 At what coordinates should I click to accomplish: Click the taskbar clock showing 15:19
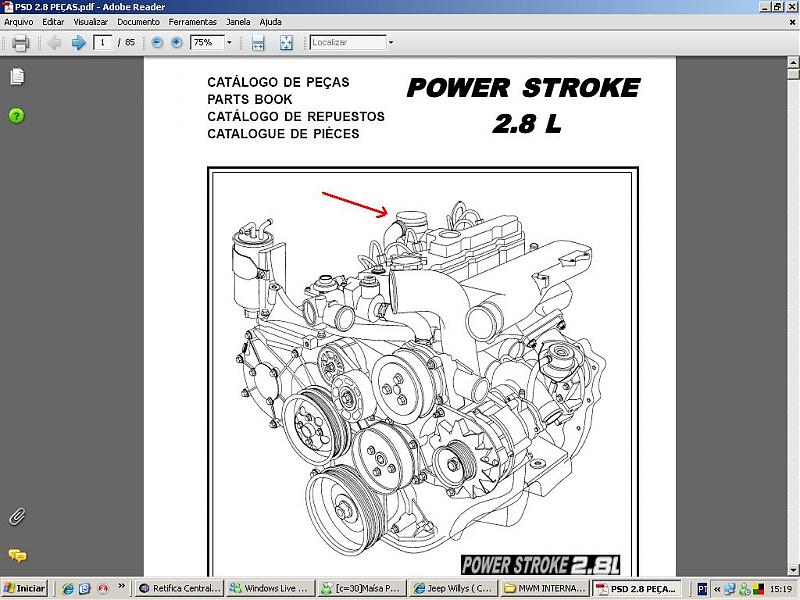781,589
